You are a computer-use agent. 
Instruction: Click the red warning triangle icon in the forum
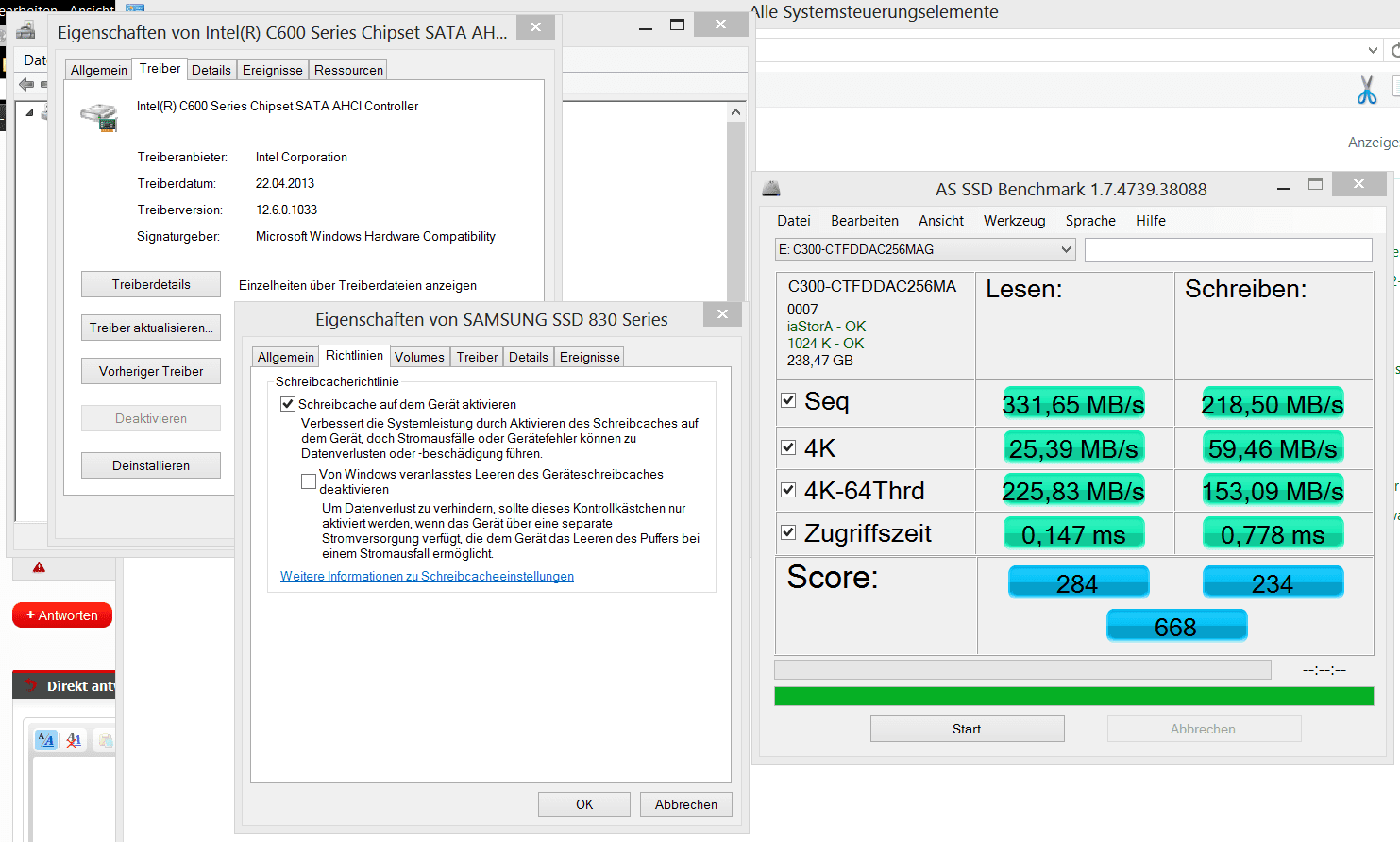point(39,567)
